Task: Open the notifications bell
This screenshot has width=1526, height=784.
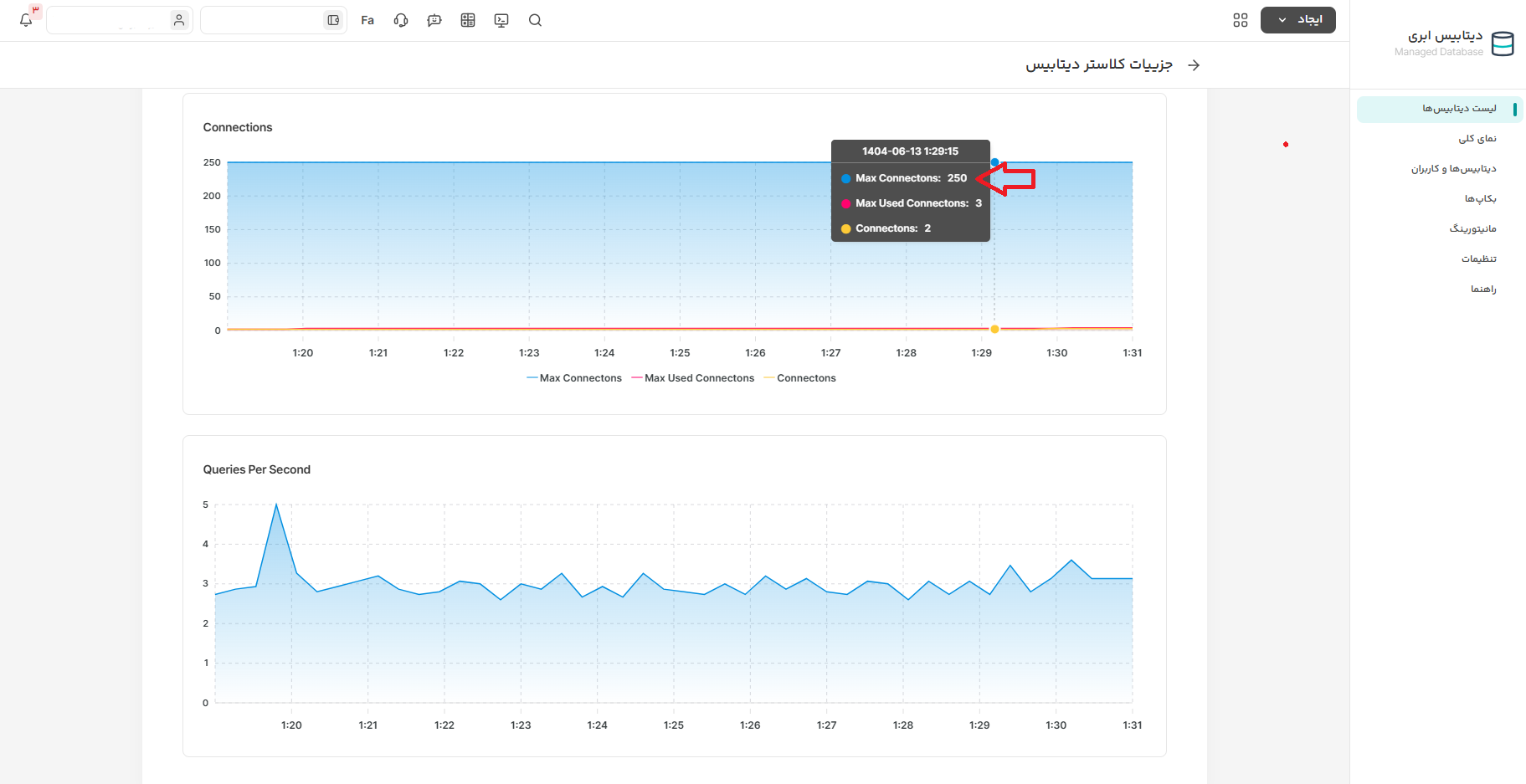Action: tap(26, 20)
